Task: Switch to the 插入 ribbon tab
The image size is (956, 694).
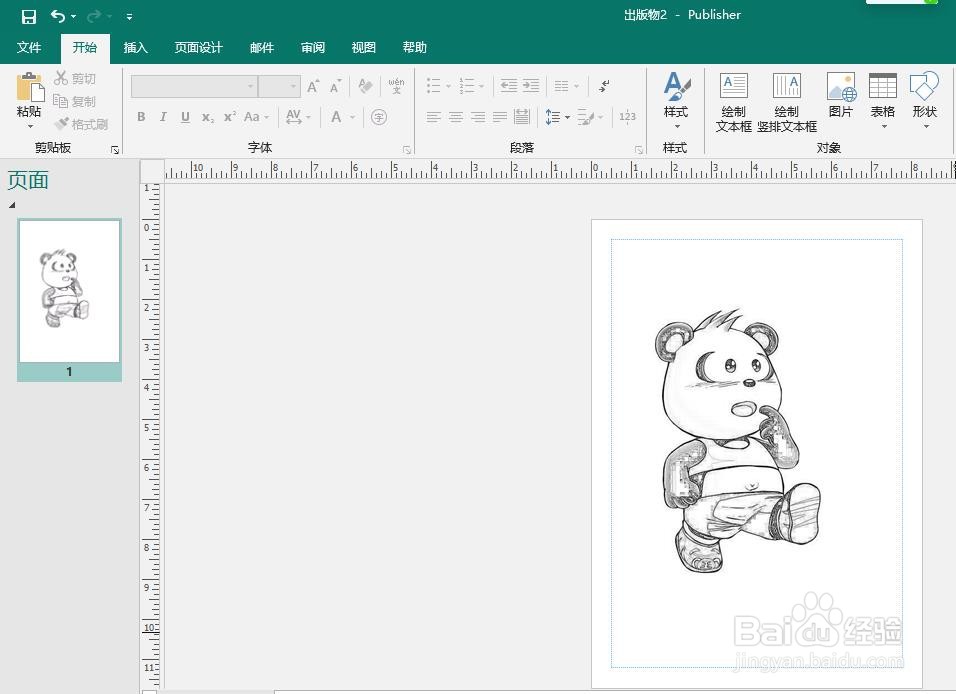Action: coord(135,47)
